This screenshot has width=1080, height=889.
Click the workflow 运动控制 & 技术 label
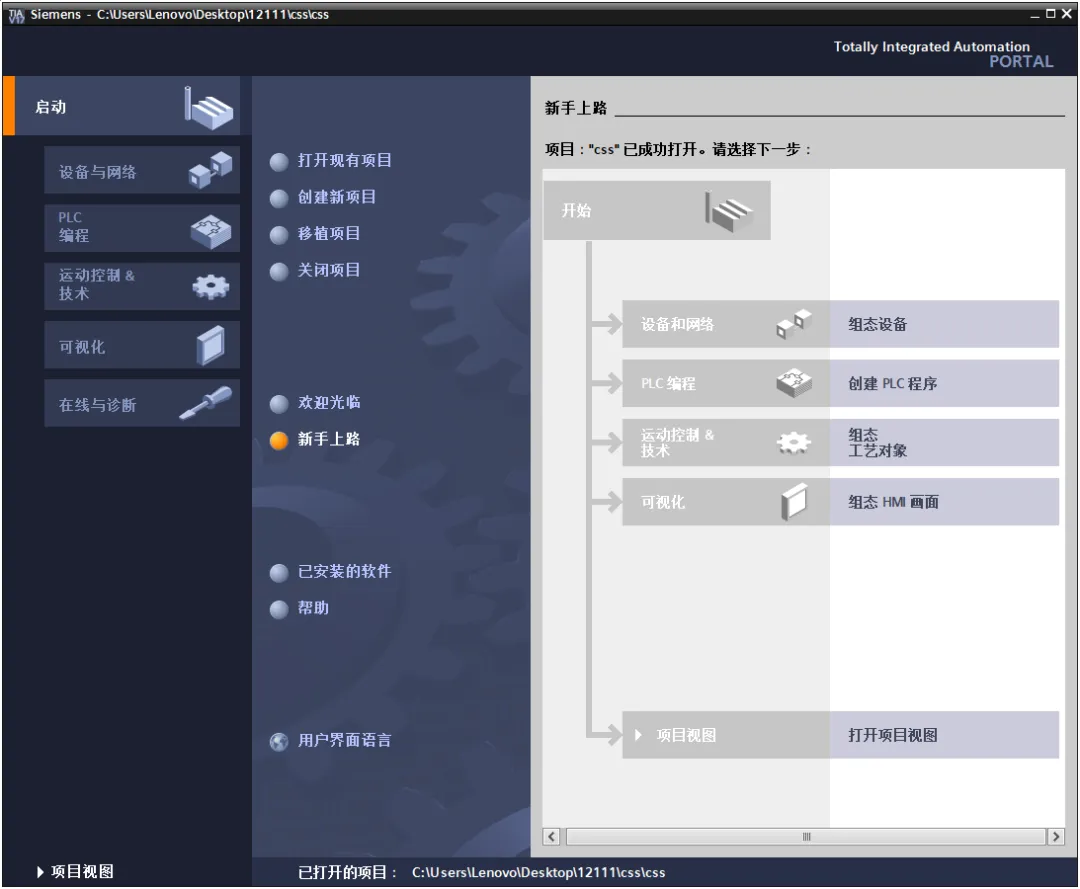click(677, 443)
